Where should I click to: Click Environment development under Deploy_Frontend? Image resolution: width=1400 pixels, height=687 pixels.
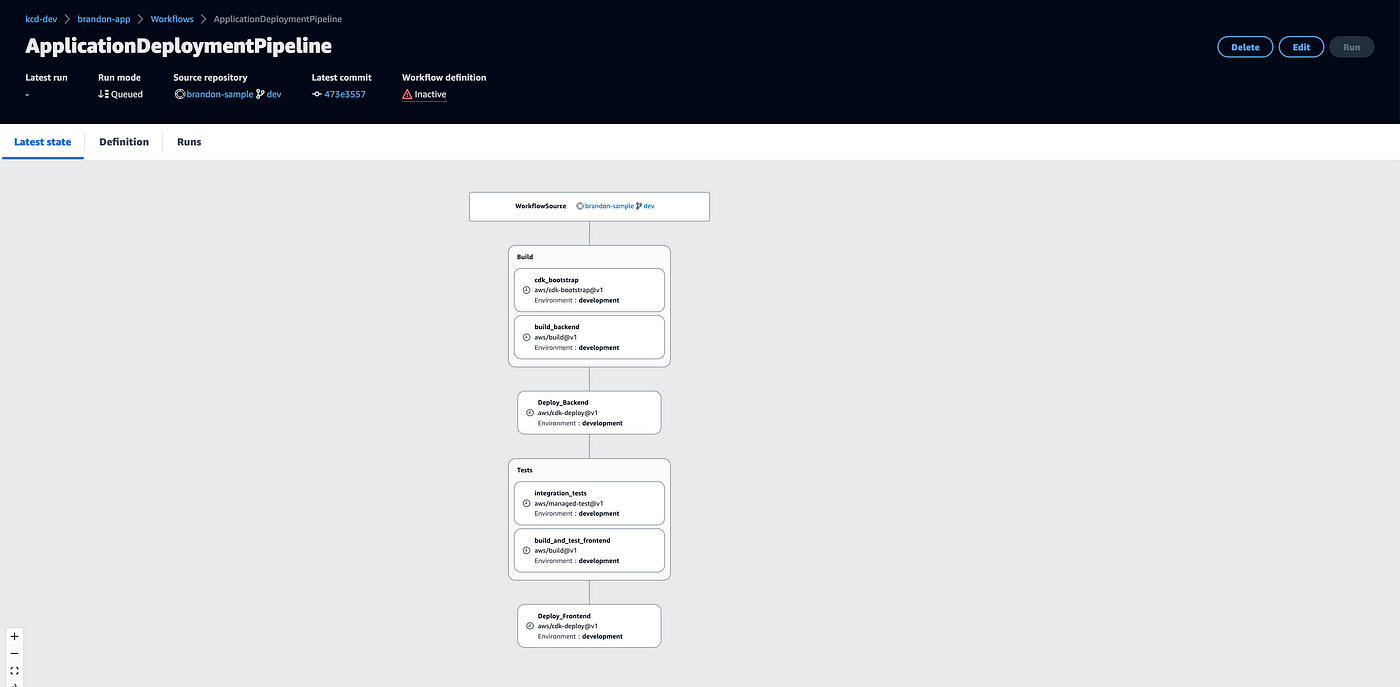tap(580, 636)
